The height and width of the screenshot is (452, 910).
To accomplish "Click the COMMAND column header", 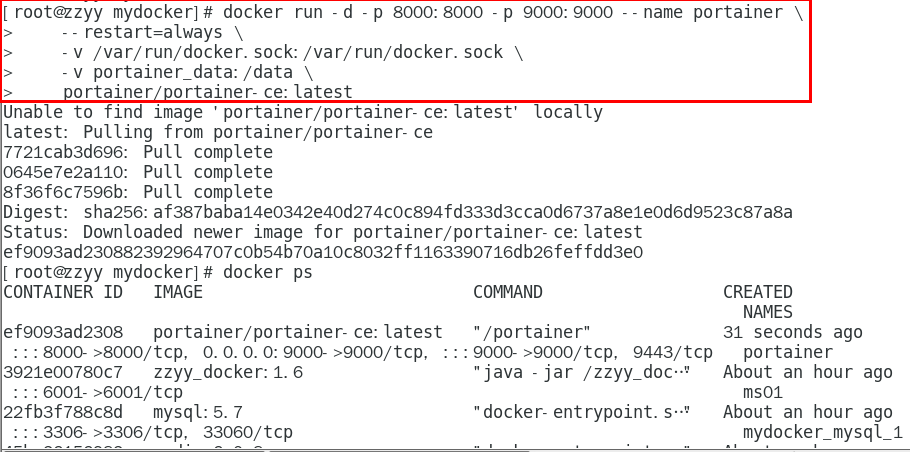I will point(508,292).
